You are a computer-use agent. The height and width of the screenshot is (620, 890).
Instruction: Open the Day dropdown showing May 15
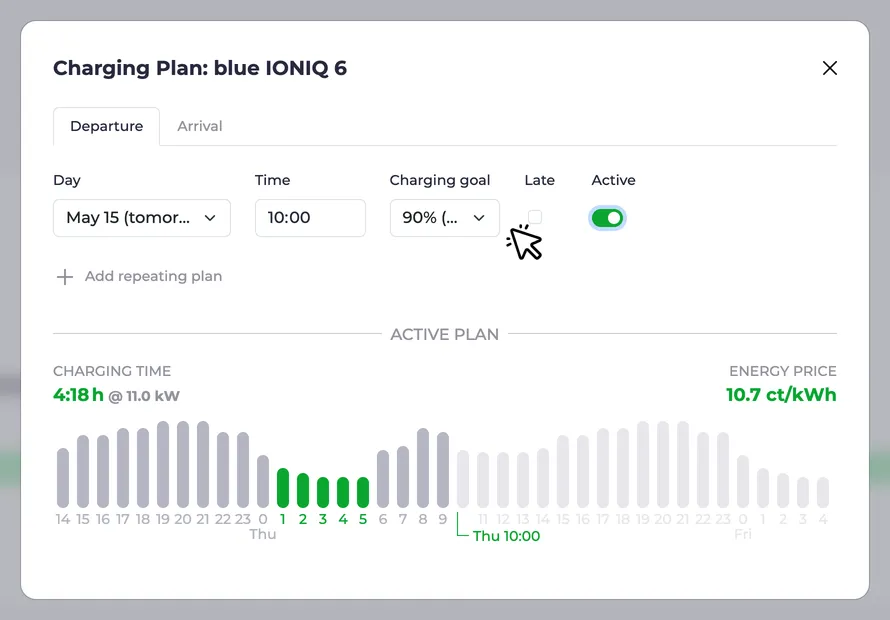[142, 218]
